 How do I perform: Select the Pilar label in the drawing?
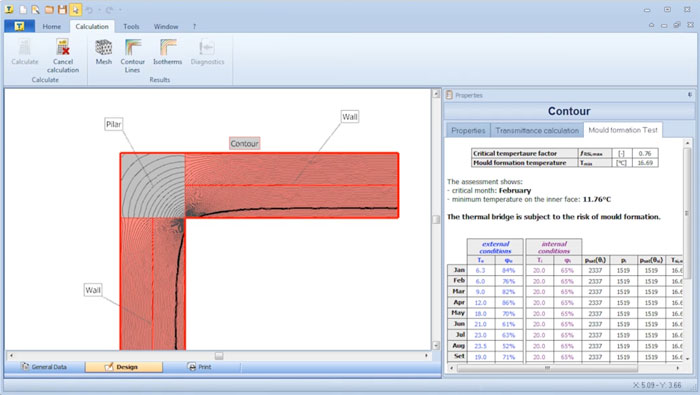(113, 124)
